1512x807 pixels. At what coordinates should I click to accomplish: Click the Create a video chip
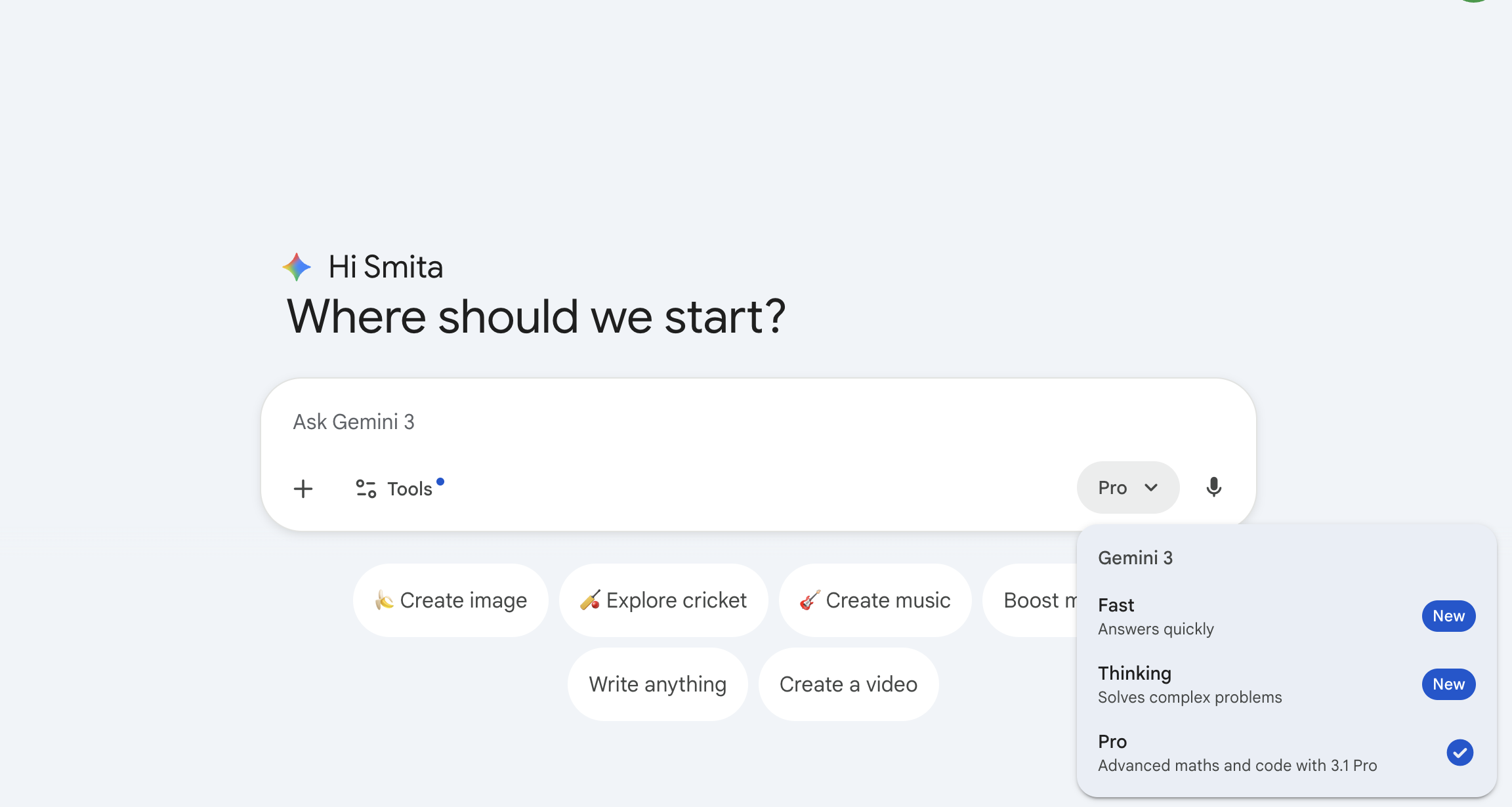(849, 684)
